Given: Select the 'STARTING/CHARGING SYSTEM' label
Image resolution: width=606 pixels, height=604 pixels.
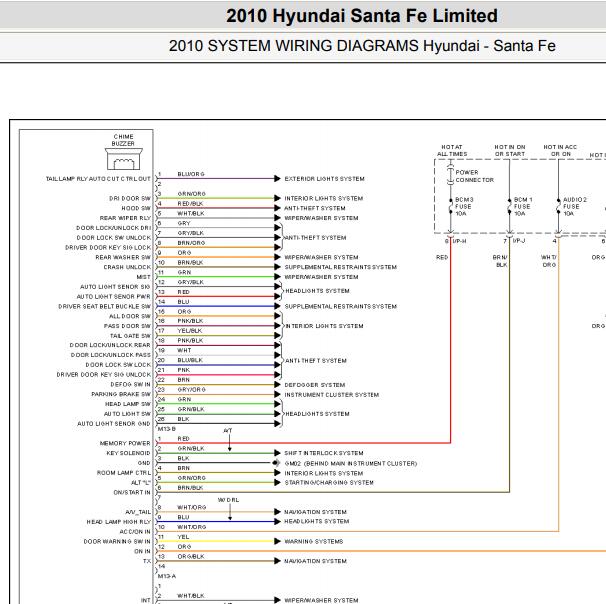Looking at the screenshot, I should [329, 483].
